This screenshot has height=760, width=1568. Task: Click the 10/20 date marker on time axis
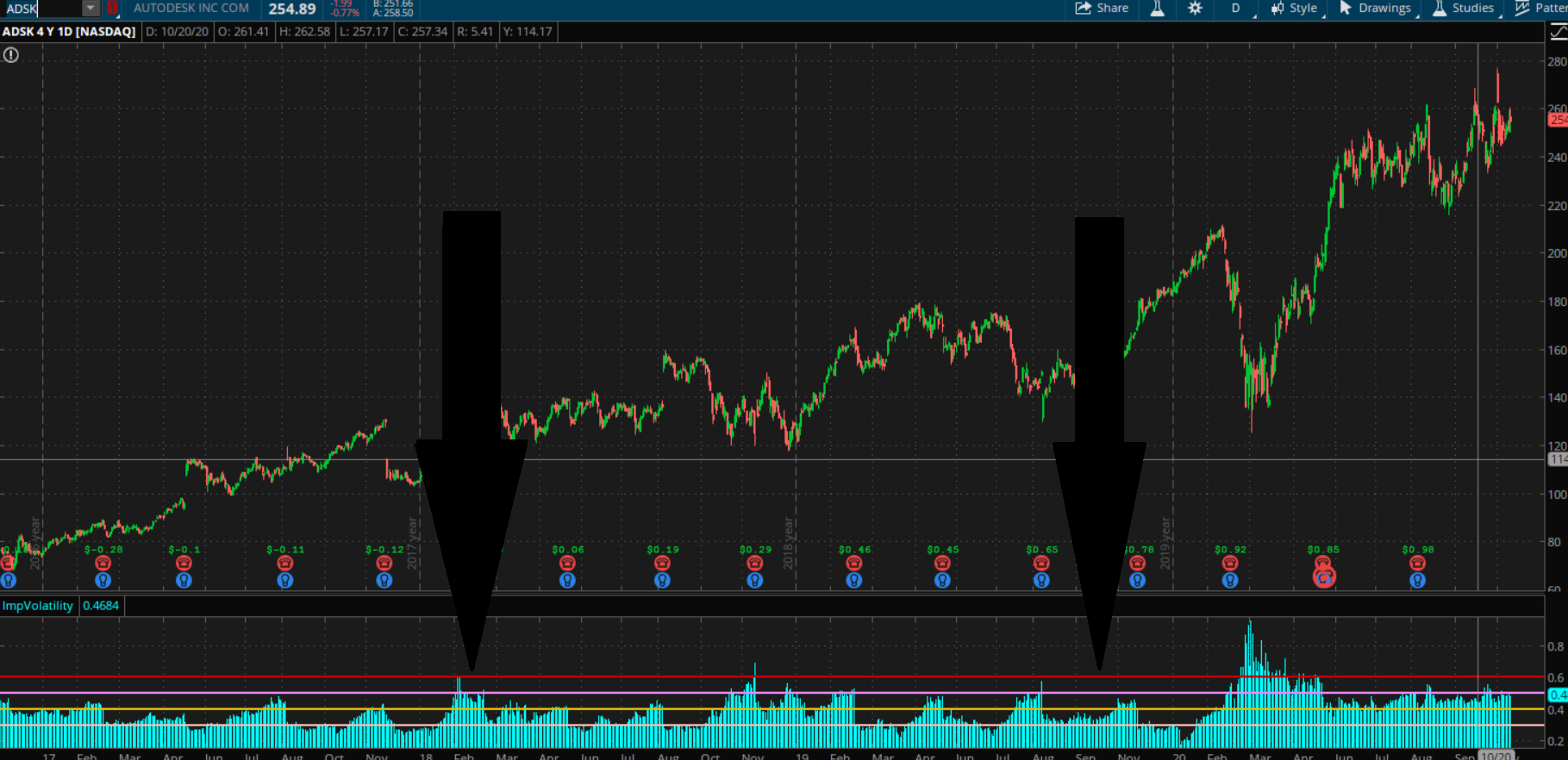click(x=1496, y=756)
